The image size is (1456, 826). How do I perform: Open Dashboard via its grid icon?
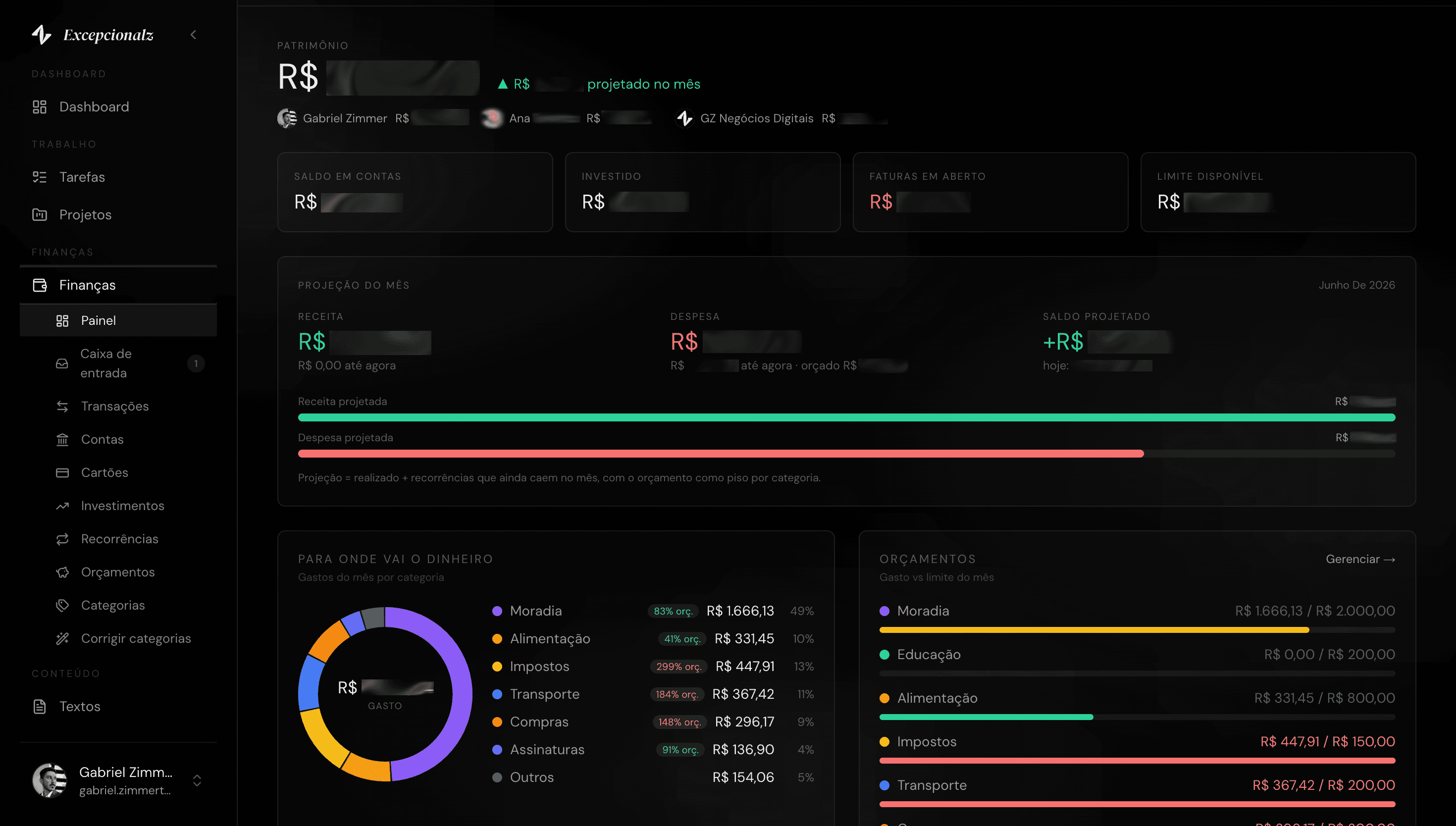tap(40, 106)
